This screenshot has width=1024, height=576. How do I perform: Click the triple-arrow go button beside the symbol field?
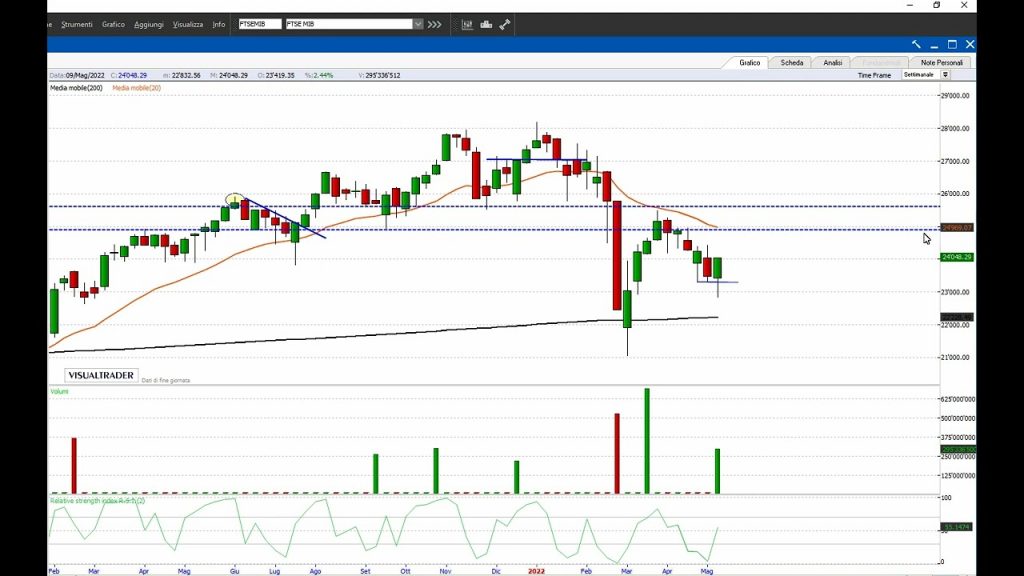pos(434,24)
